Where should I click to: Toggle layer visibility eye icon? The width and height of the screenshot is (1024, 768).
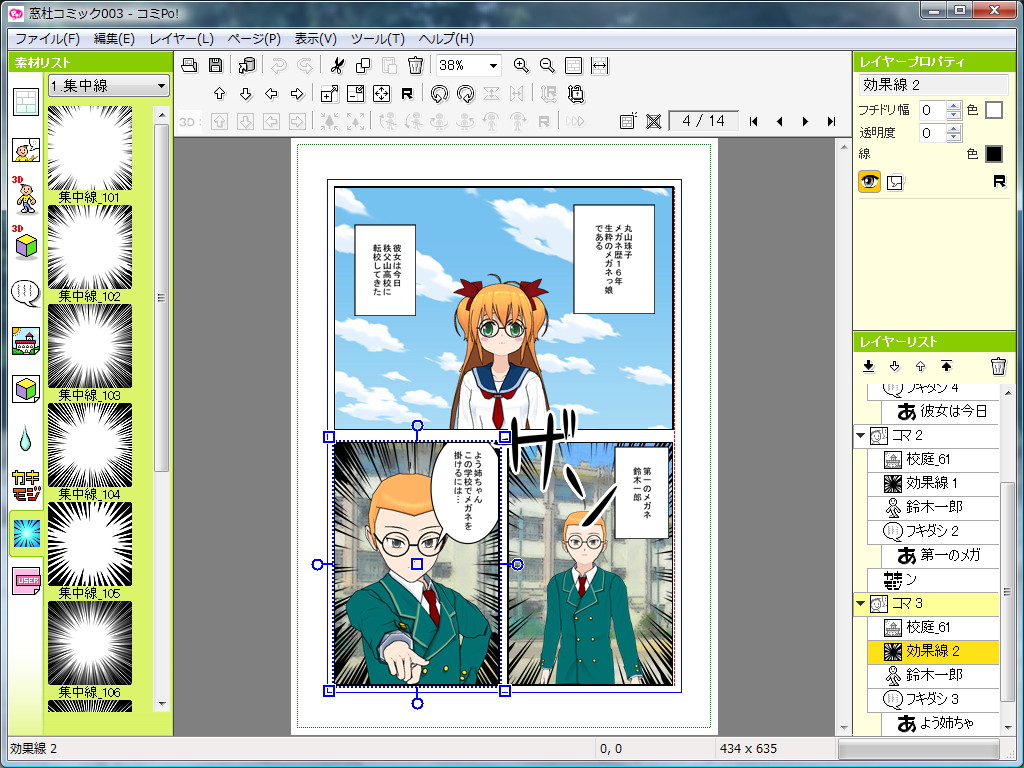[869, 182]
